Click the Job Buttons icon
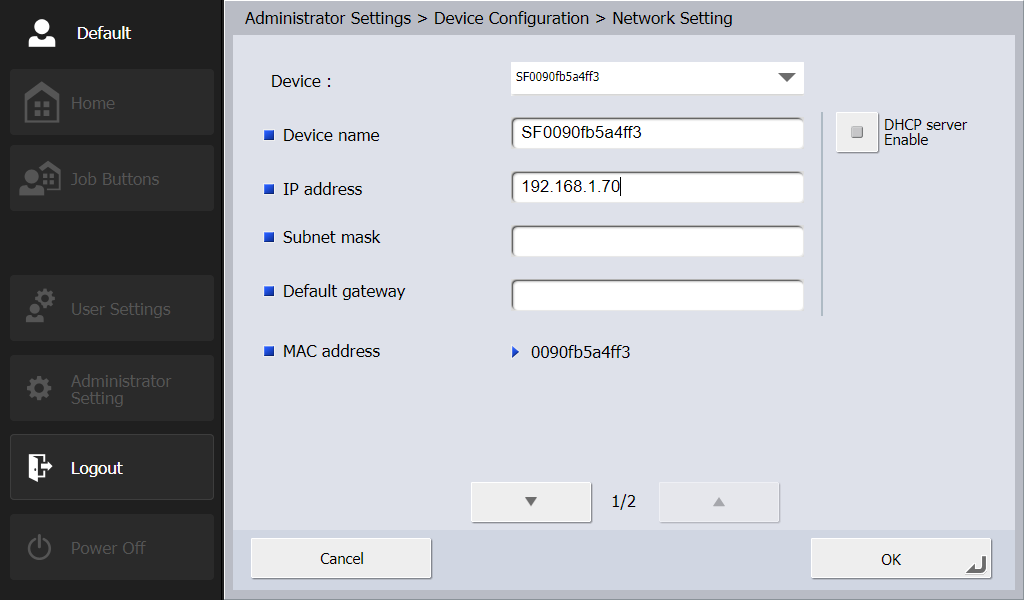Screen dimensions: 1025x600 coord(40,179)
